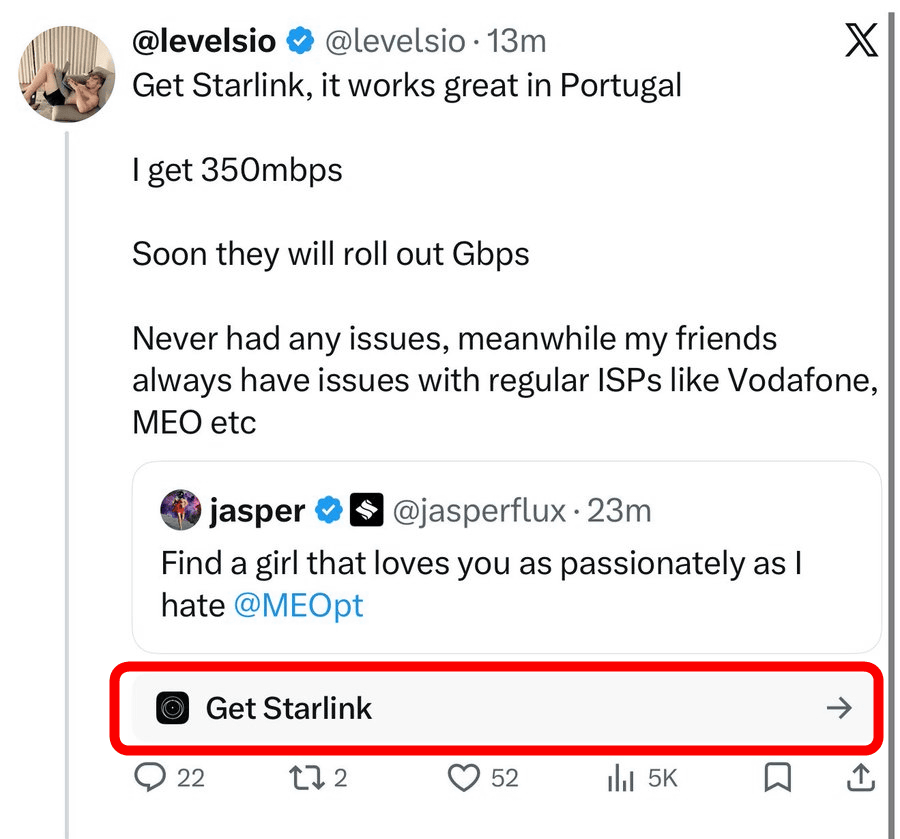Image resolution: width=900 pixels, height=839 pixels.
Task: Click the Starlink app logo icon
Action: 173,709
